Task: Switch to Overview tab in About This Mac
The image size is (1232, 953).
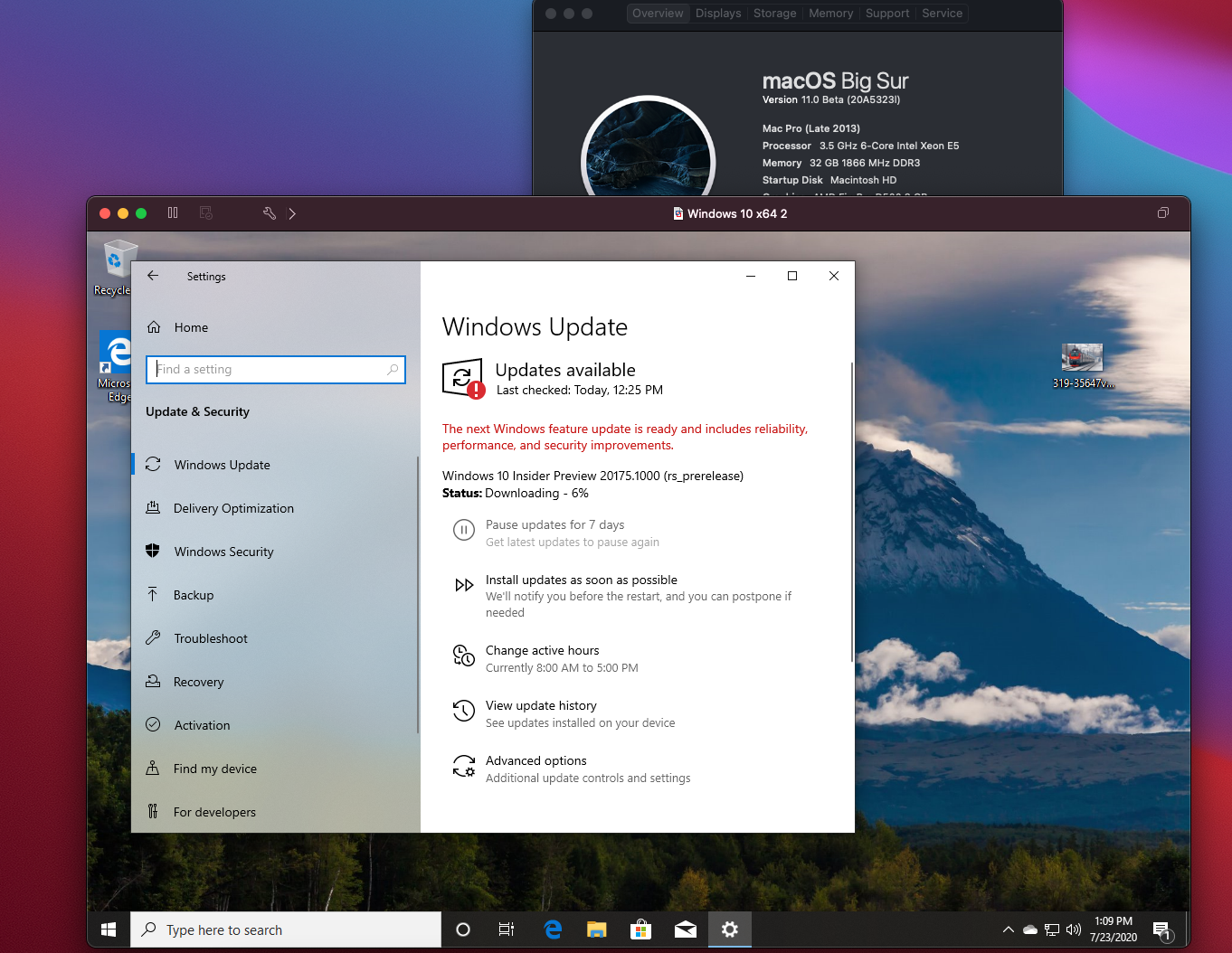Action: tap(658, 14)
